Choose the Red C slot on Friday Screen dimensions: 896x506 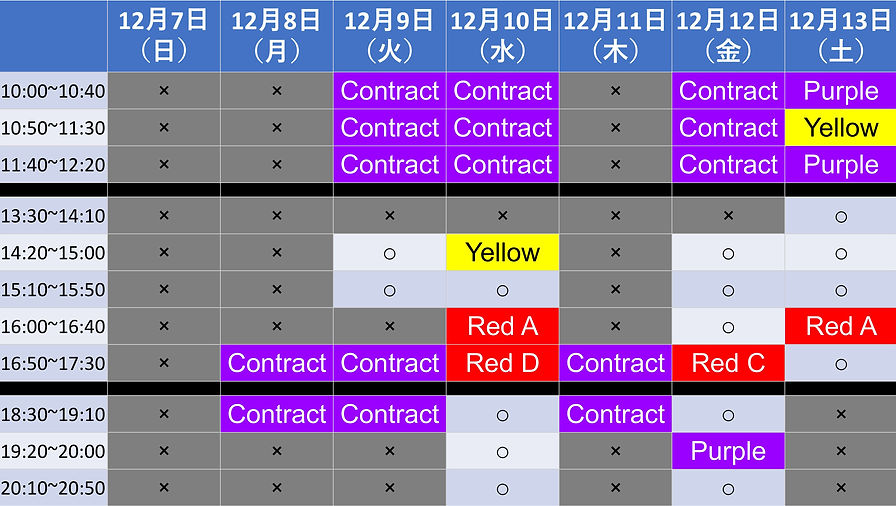(x=728, y=363)
